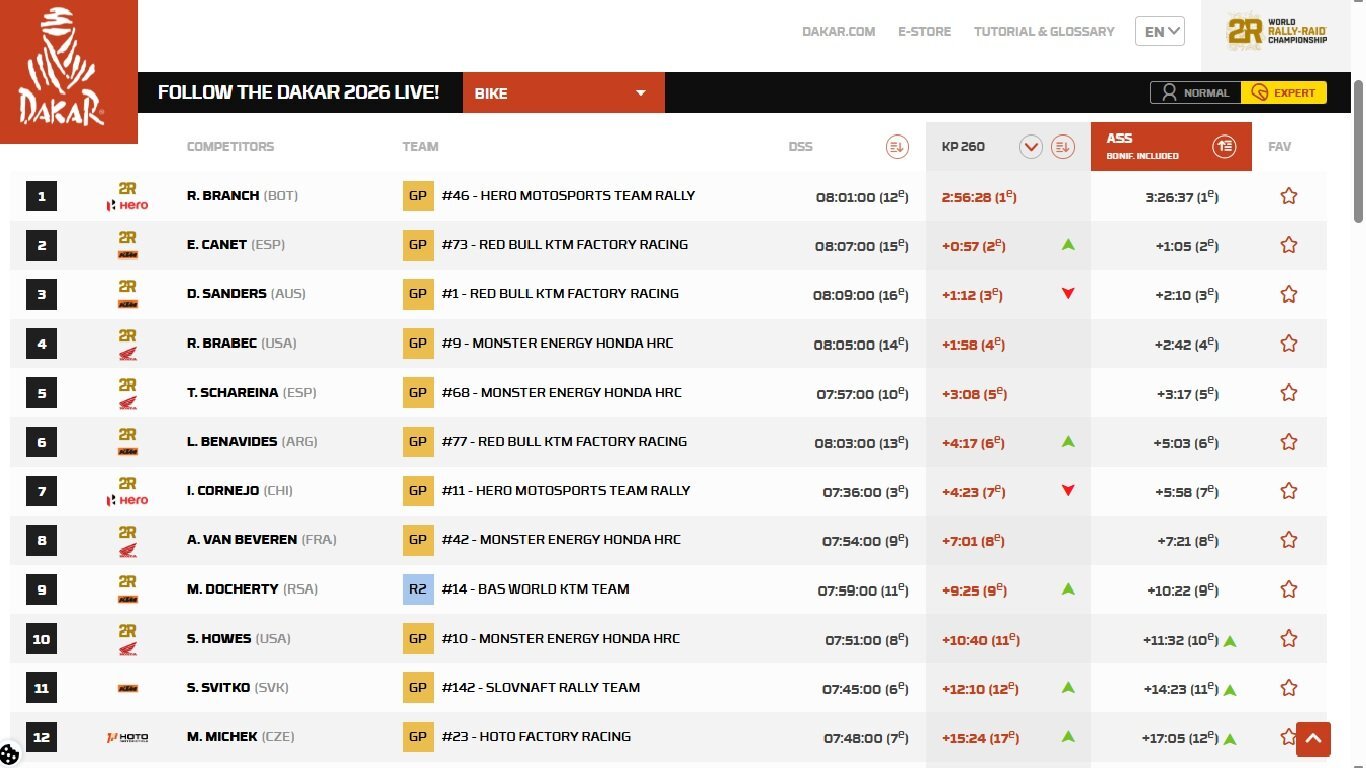Open the E-STORE link
The image size is (1366, 768).
924,32
